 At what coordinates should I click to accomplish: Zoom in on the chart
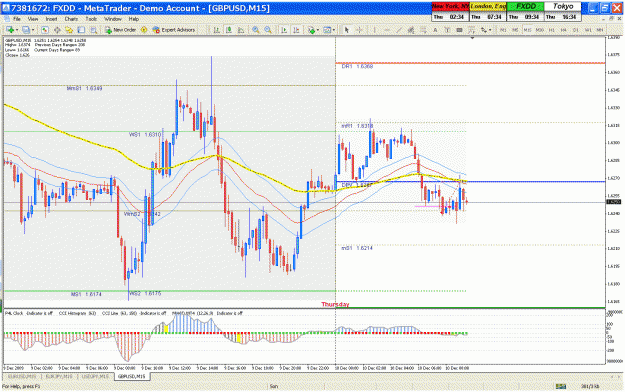click(256, 30)
